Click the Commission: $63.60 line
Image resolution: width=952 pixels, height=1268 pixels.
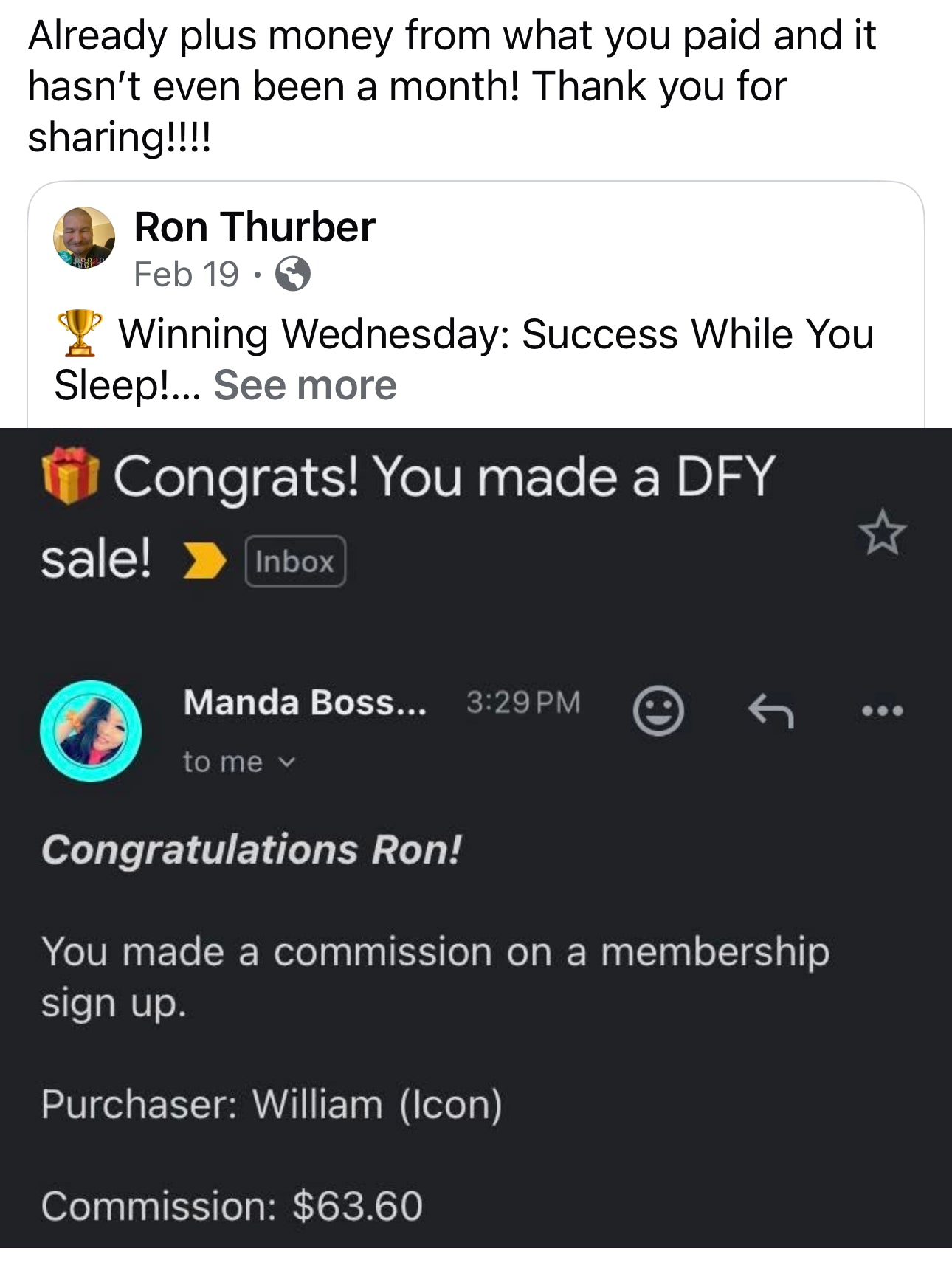click(232, 1206)
